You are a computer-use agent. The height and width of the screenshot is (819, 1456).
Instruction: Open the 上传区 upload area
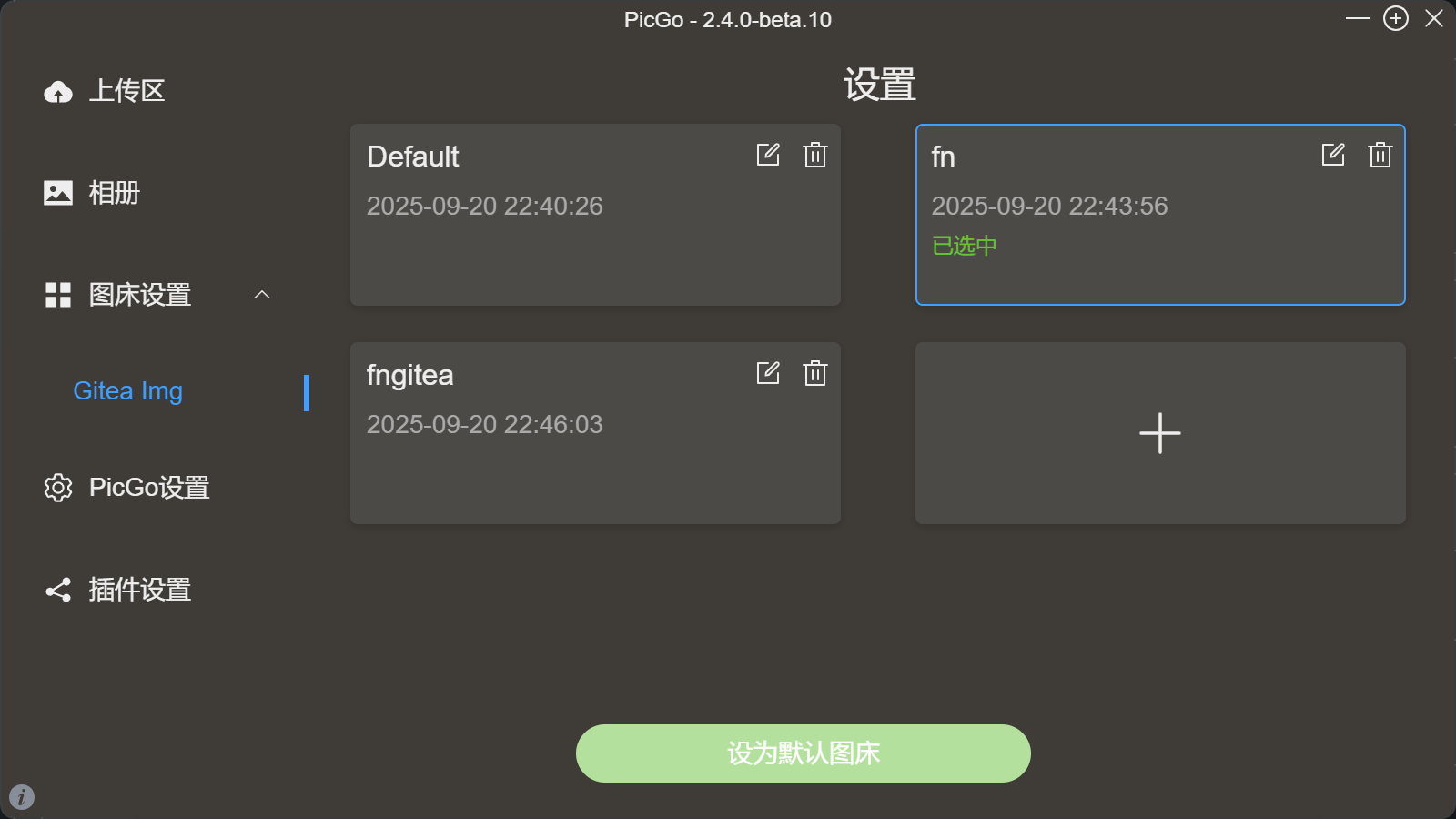pos(126,91)
